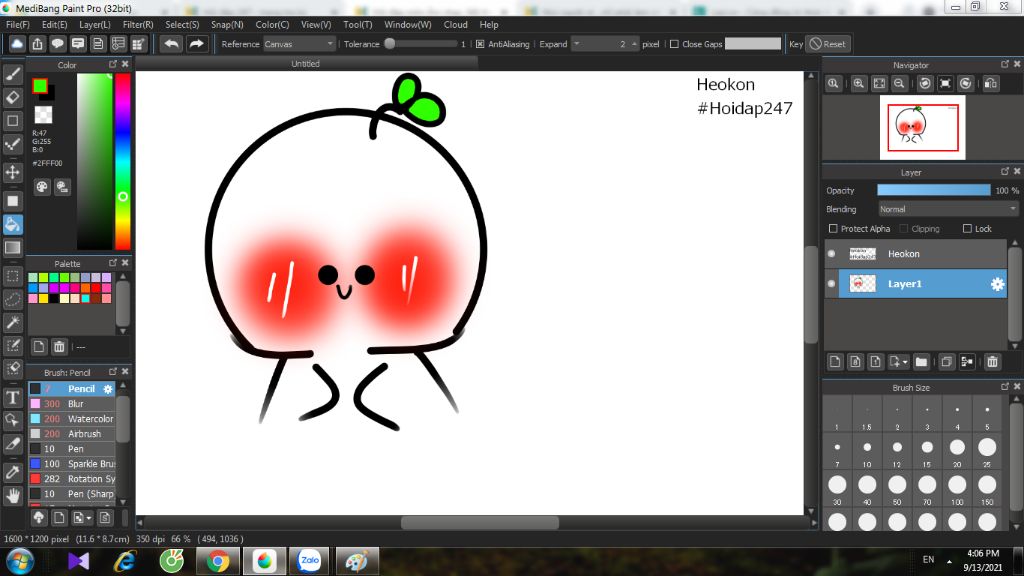
Task: Select the Blur brush
Action: [72, 404]
